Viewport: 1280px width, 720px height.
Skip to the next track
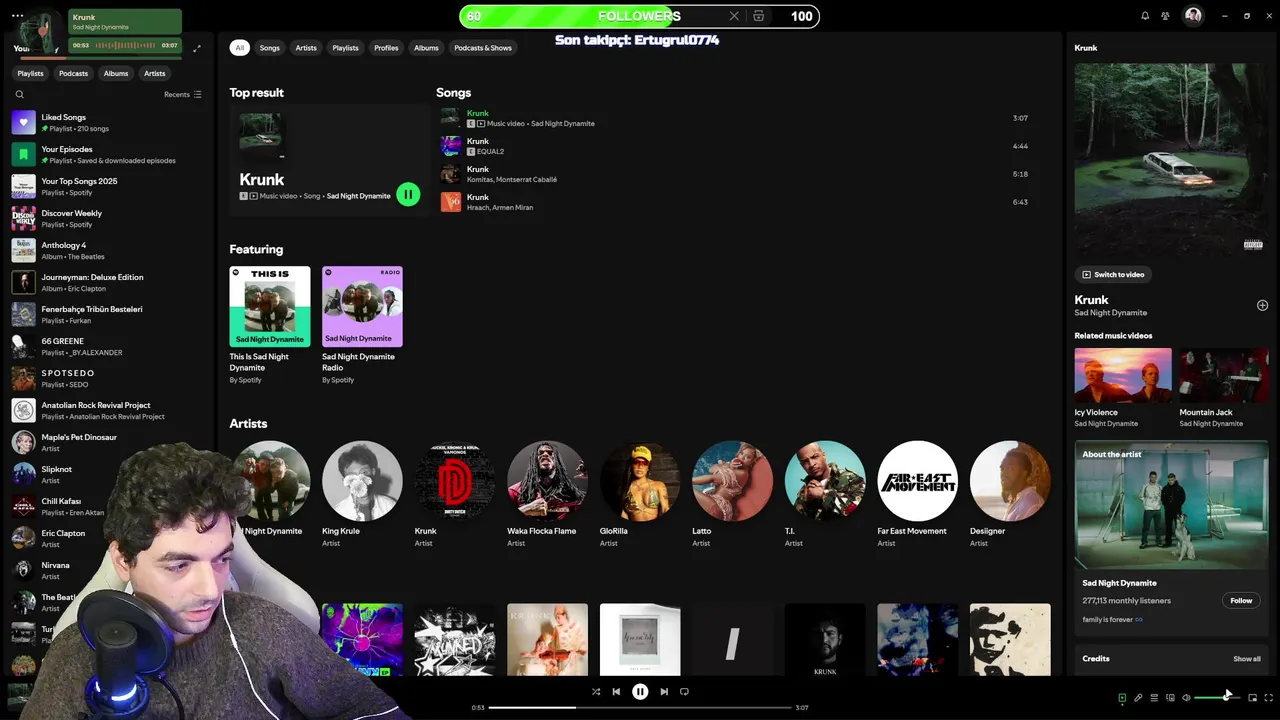coord(664,691)
